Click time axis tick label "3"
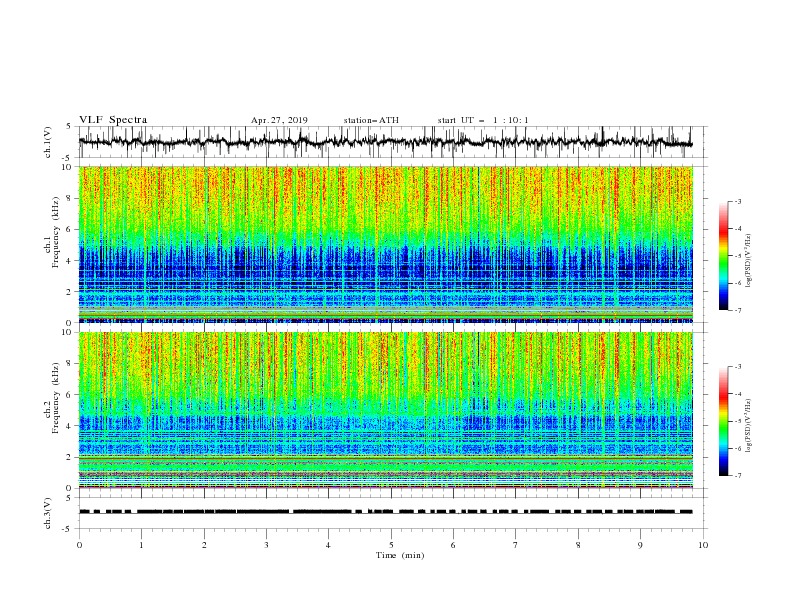This screenshot has width=792, height=612. (266, 545)
